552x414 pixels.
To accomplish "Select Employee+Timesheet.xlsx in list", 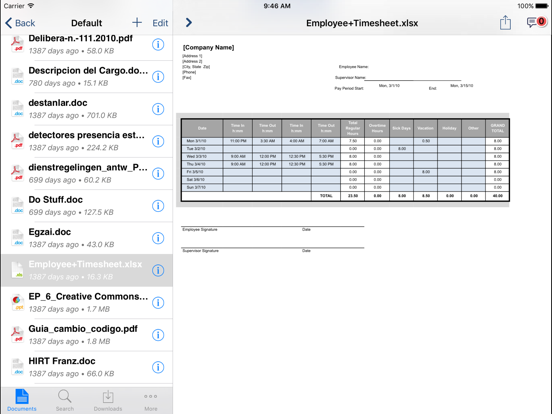I will (x=87, y=270).
